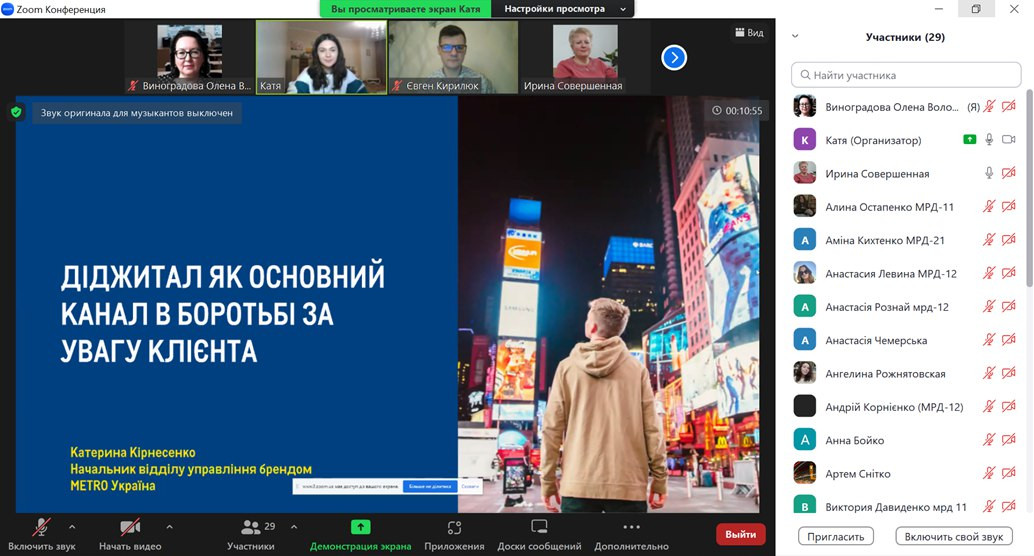Open the Дополнительно three-dots menu

point(631,527)
